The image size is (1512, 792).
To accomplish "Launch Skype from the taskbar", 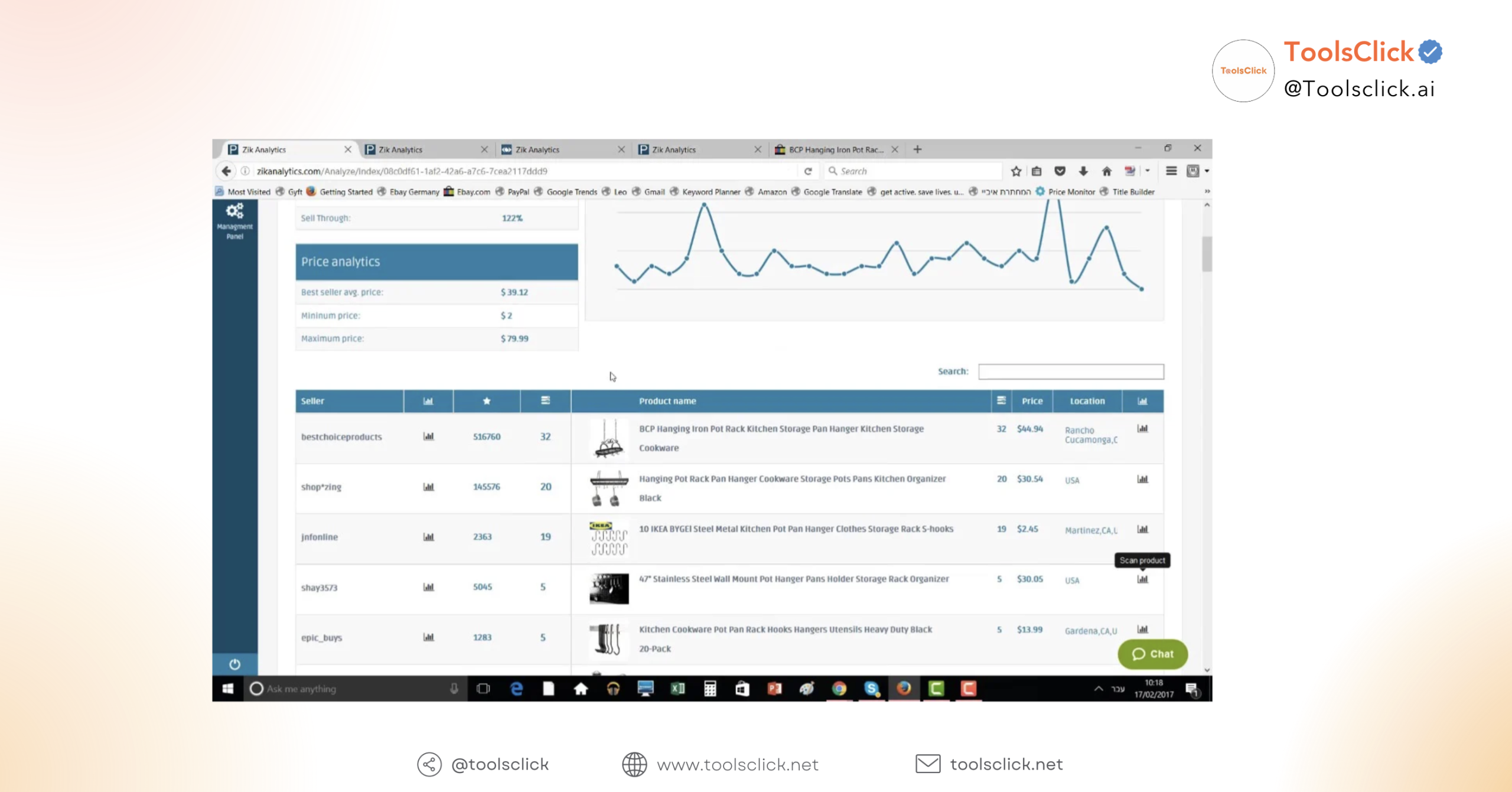I will pos(871,689).
